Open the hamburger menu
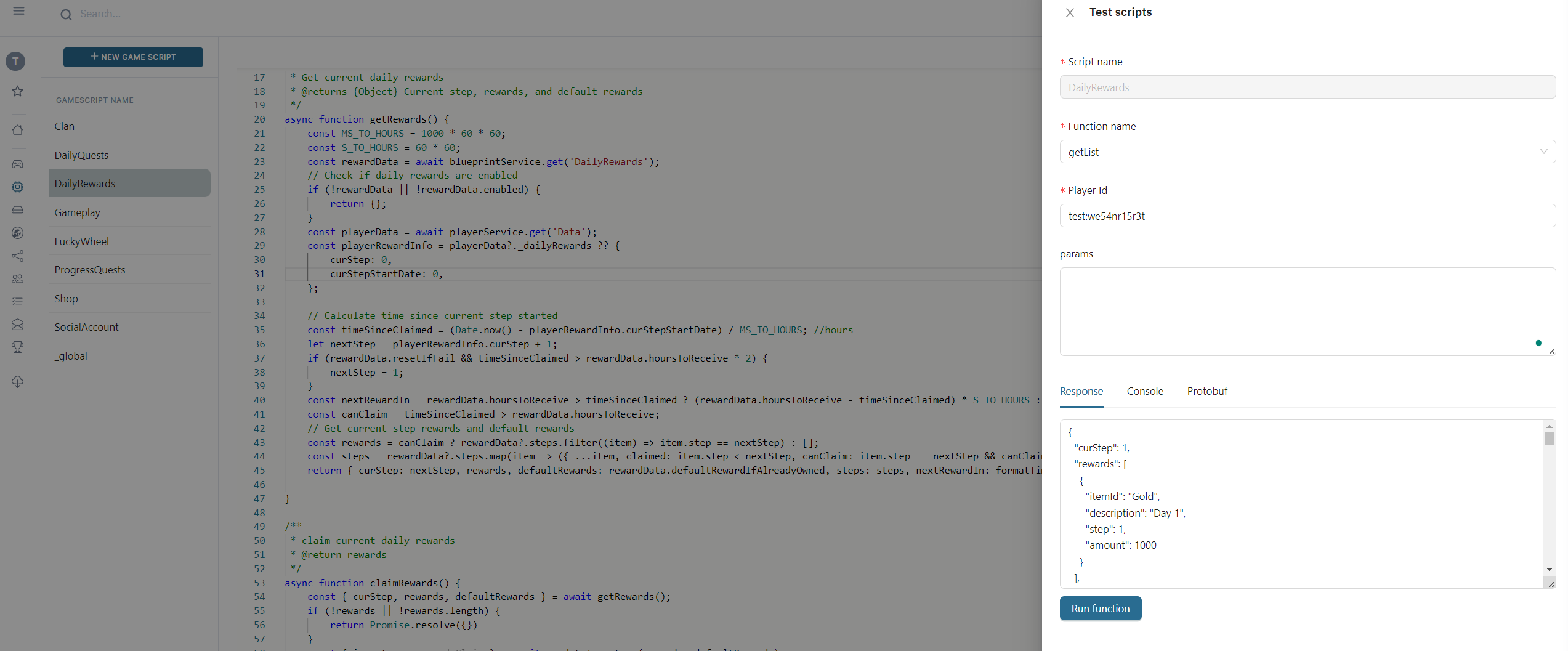 point(18,11)
